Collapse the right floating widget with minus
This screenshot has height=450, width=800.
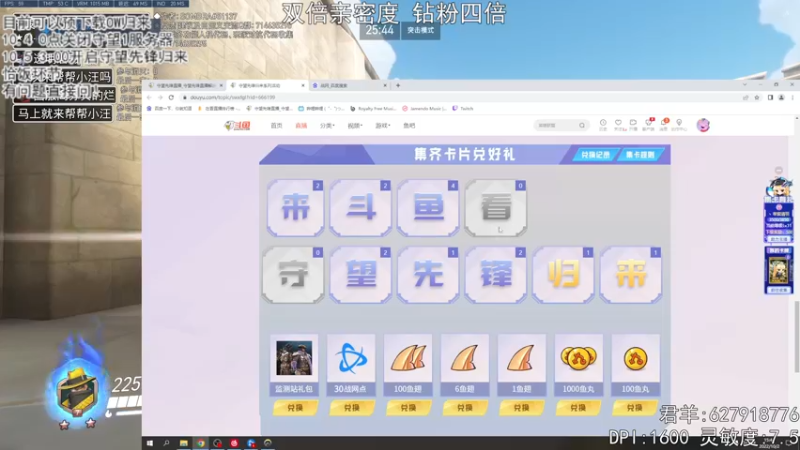click(779, 170)
